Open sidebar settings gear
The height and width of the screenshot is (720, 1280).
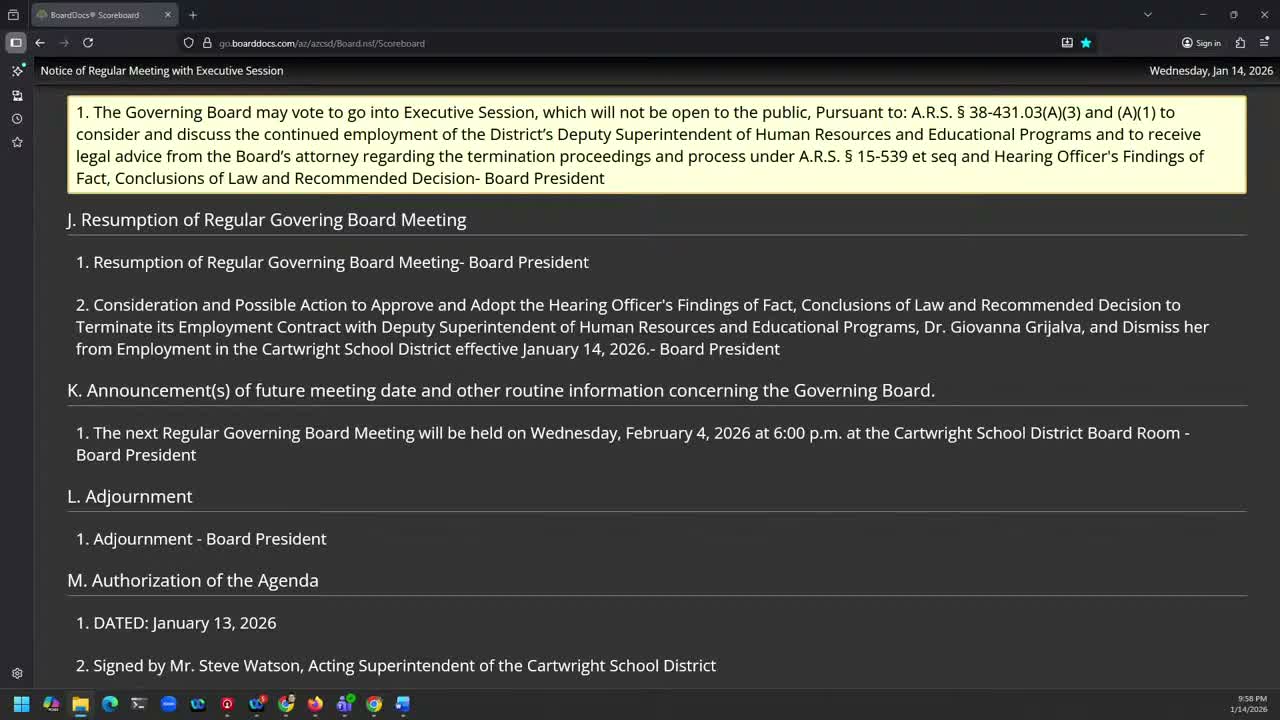point(17,674)
